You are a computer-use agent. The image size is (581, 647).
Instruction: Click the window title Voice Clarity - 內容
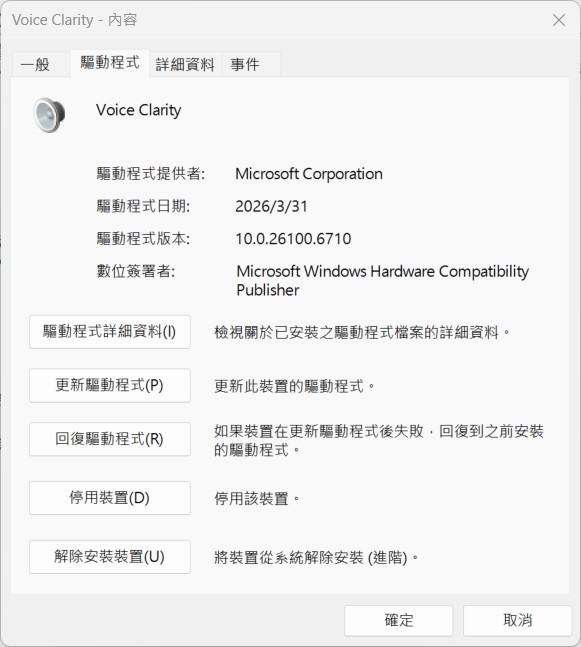74,20
